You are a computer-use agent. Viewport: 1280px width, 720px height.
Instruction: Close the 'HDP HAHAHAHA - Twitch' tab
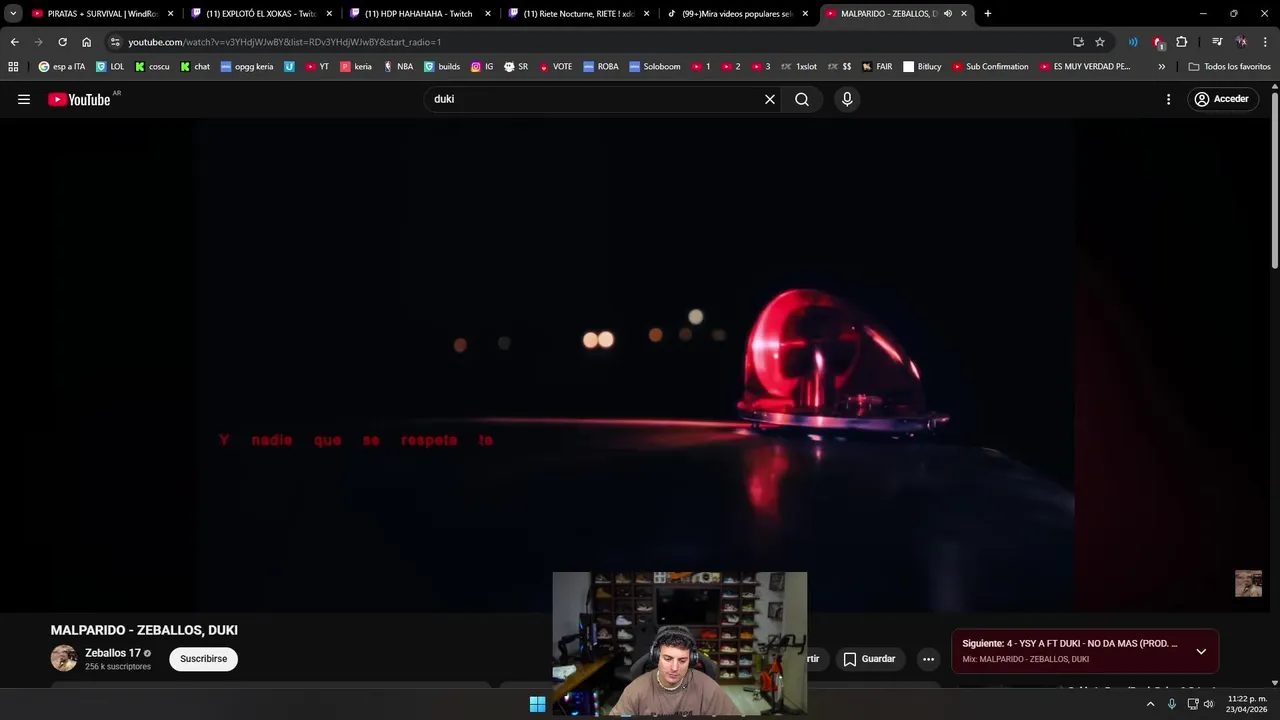tap(488, 14)
